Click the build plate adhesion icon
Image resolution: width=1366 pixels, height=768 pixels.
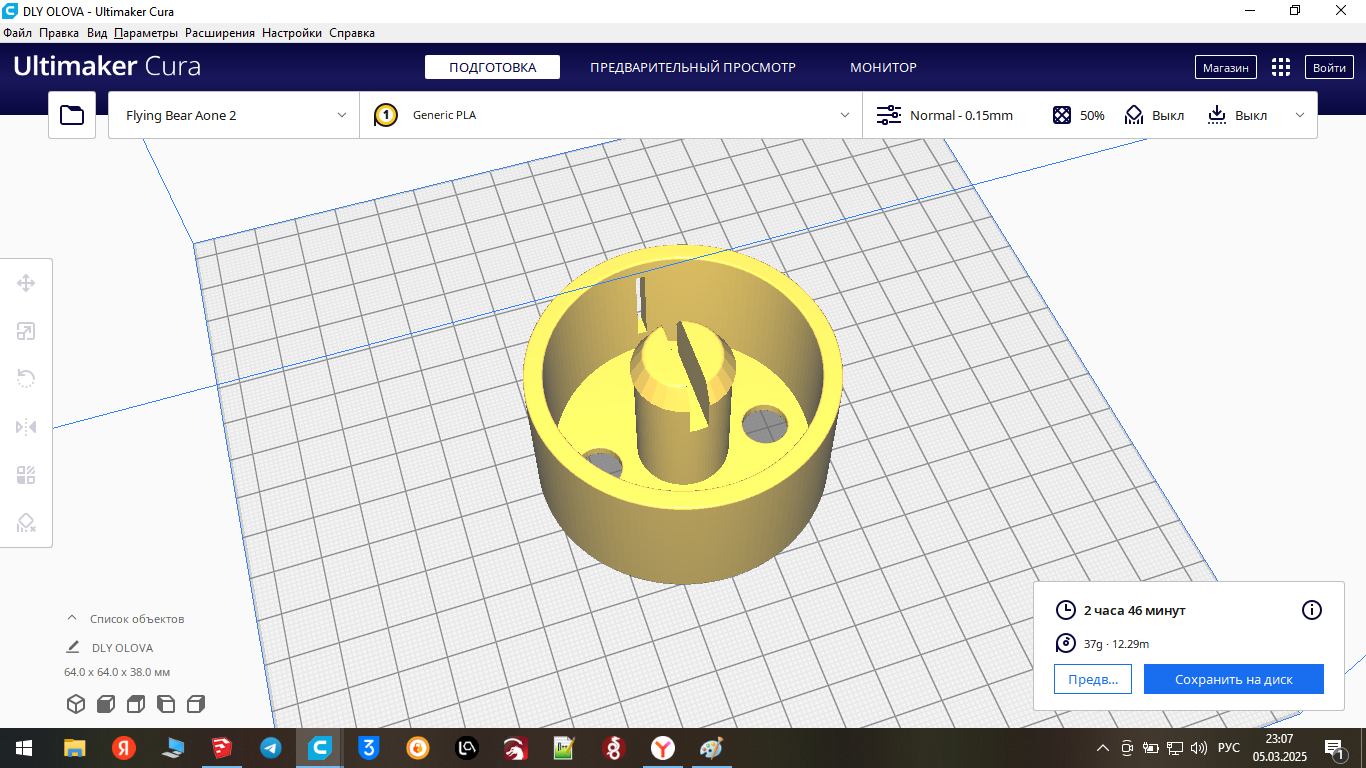tap(1217, 115)
